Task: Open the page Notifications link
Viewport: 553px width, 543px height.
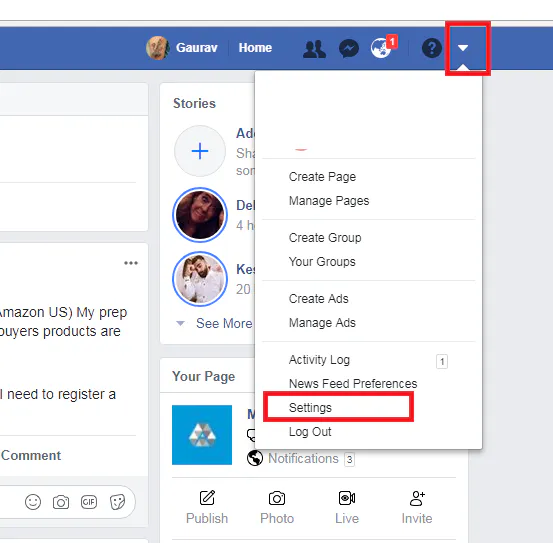Action: coord(303,458)
